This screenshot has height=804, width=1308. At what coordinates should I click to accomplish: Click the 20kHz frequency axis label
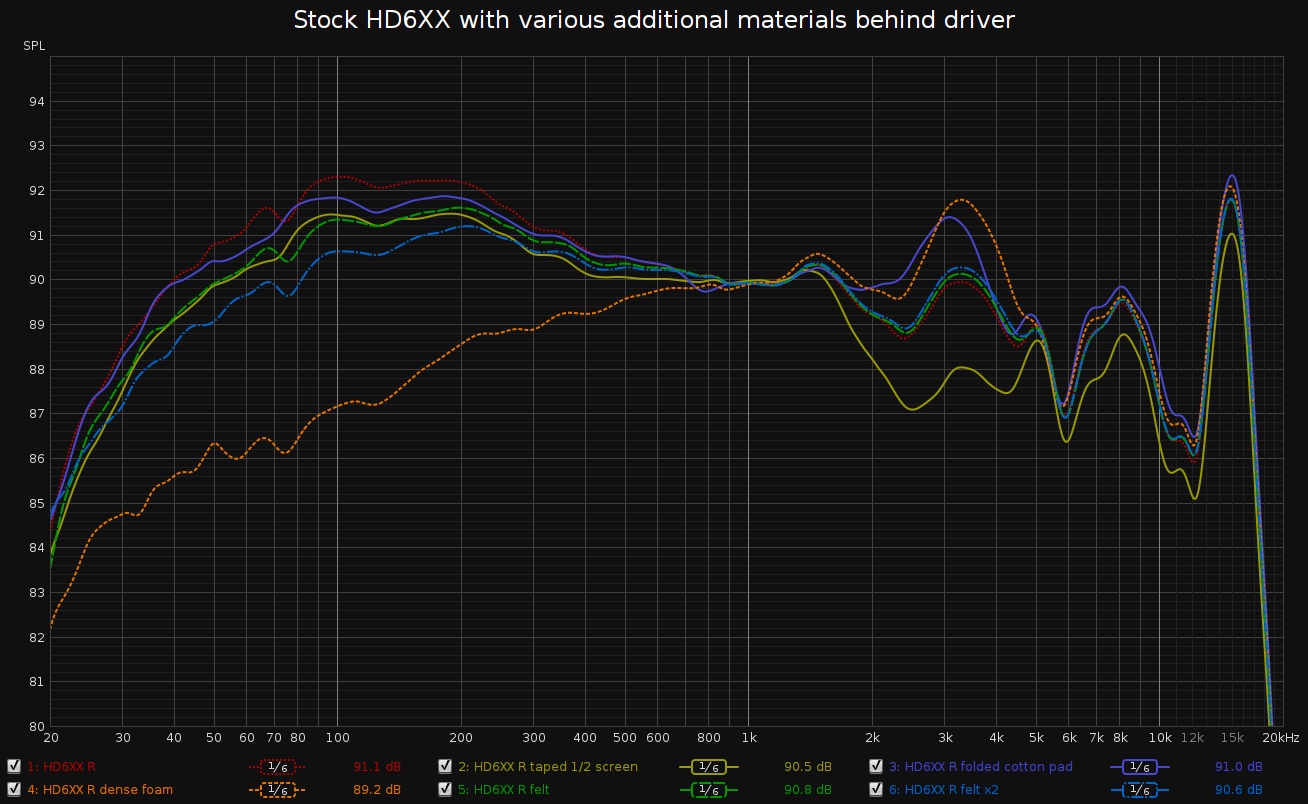click(1279, 738)
